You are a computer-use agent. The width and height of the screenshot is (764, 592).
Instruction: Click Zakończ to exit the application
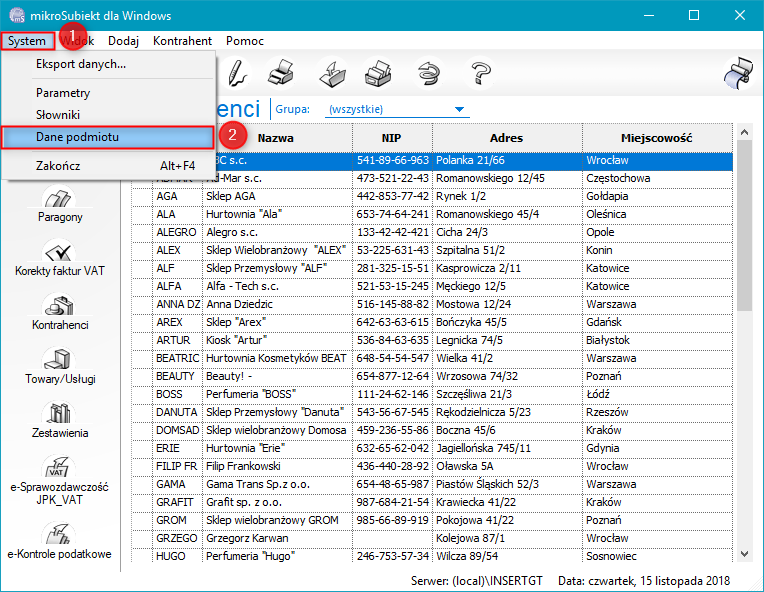58,165
